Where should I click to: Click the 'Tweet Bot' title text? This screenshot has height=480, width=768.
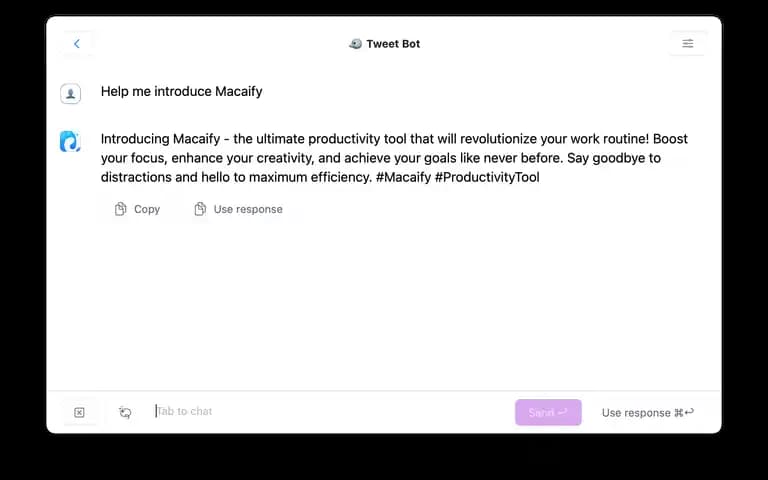[393, 44]
